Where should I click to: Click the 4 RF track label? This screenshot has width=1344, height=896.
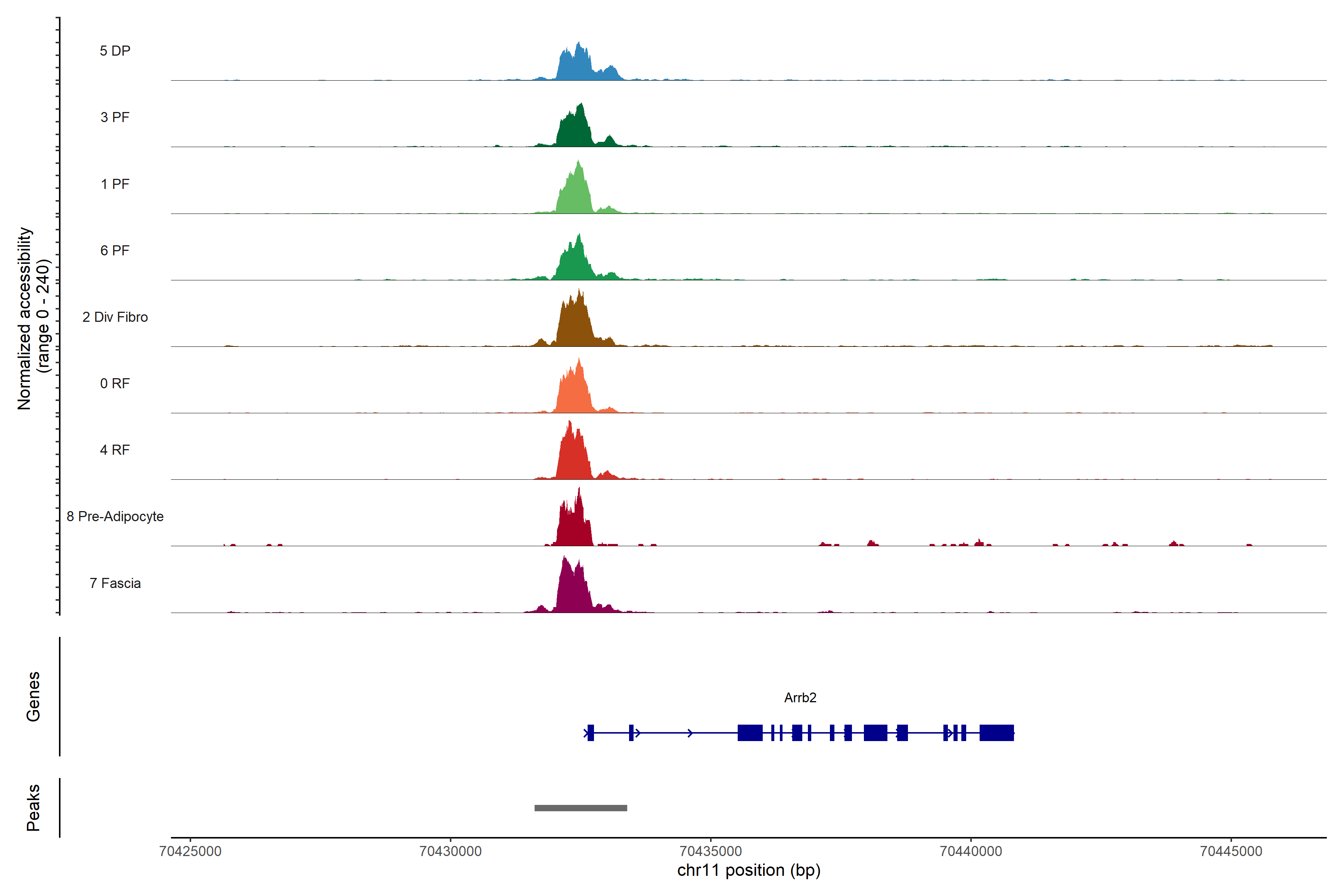pyautogui.click(x=115, y=450)
